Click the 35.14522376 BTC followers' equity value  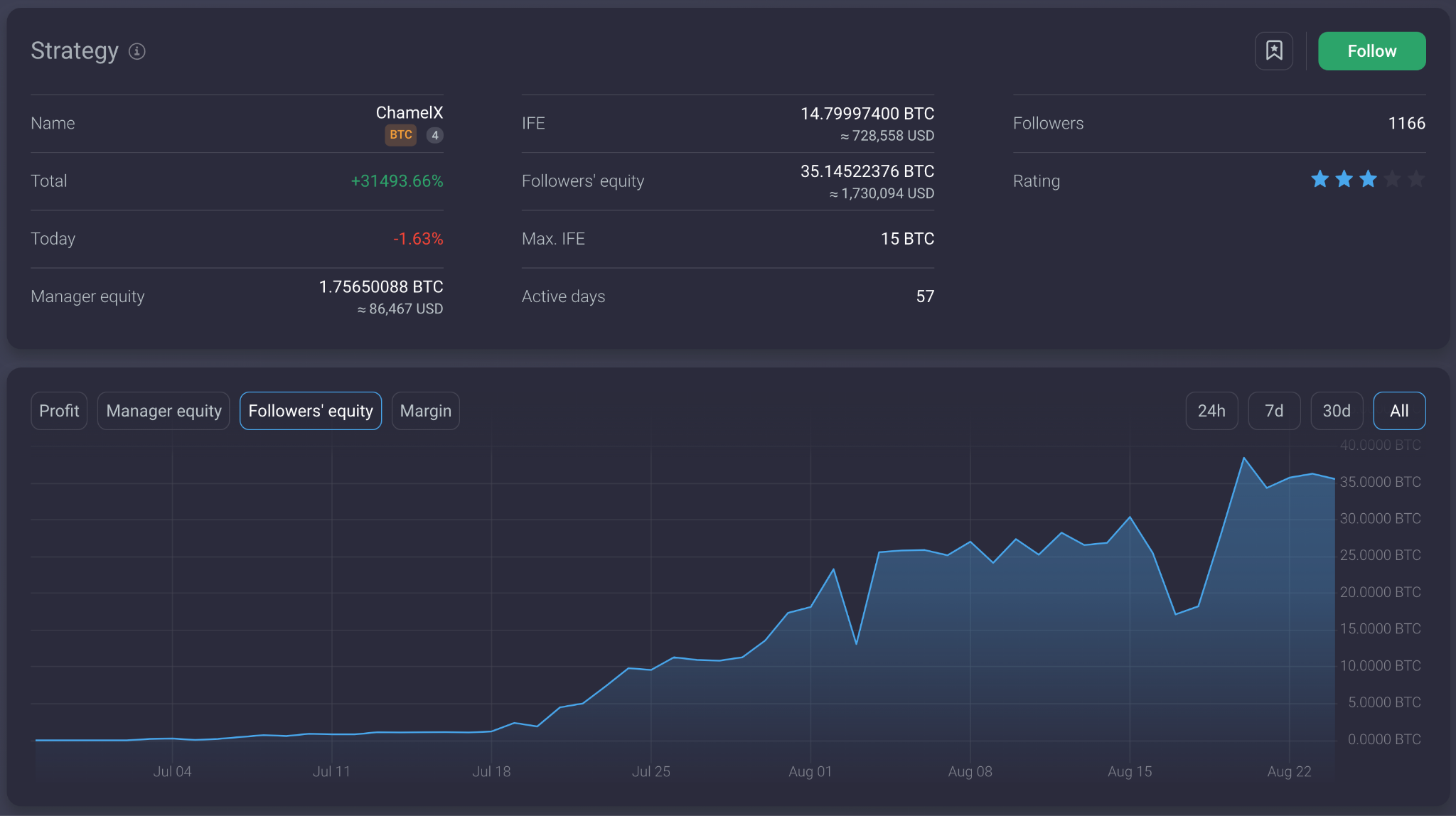tap(867, 171)
